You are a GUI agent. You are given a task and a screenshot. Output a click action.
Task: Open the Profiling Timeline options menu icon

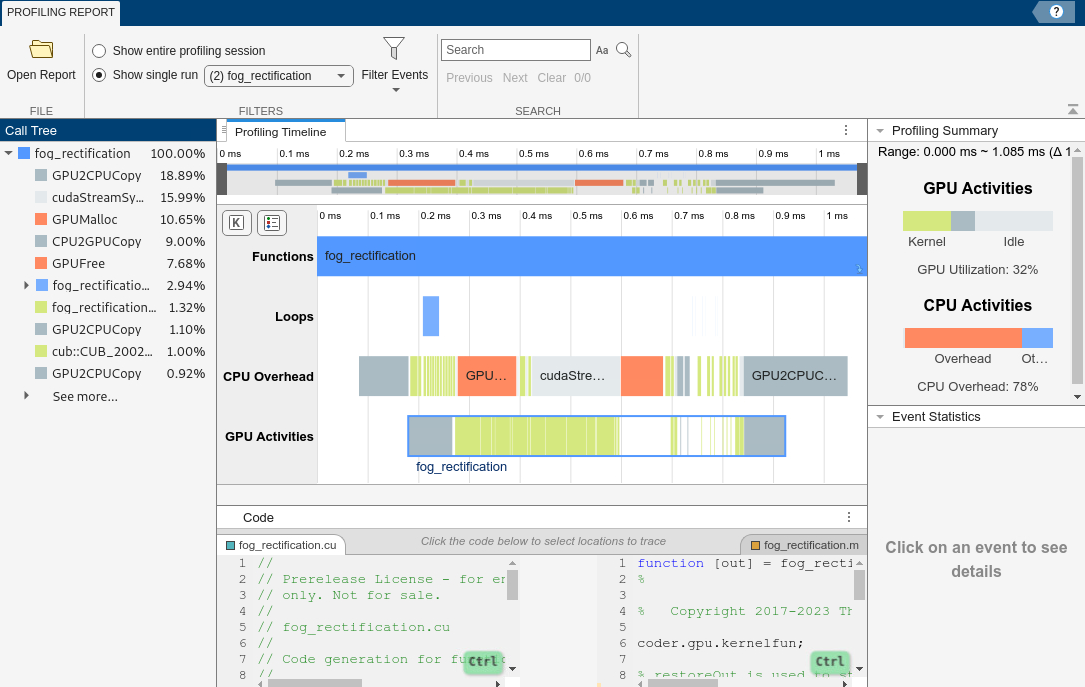(x=846, y=130)
